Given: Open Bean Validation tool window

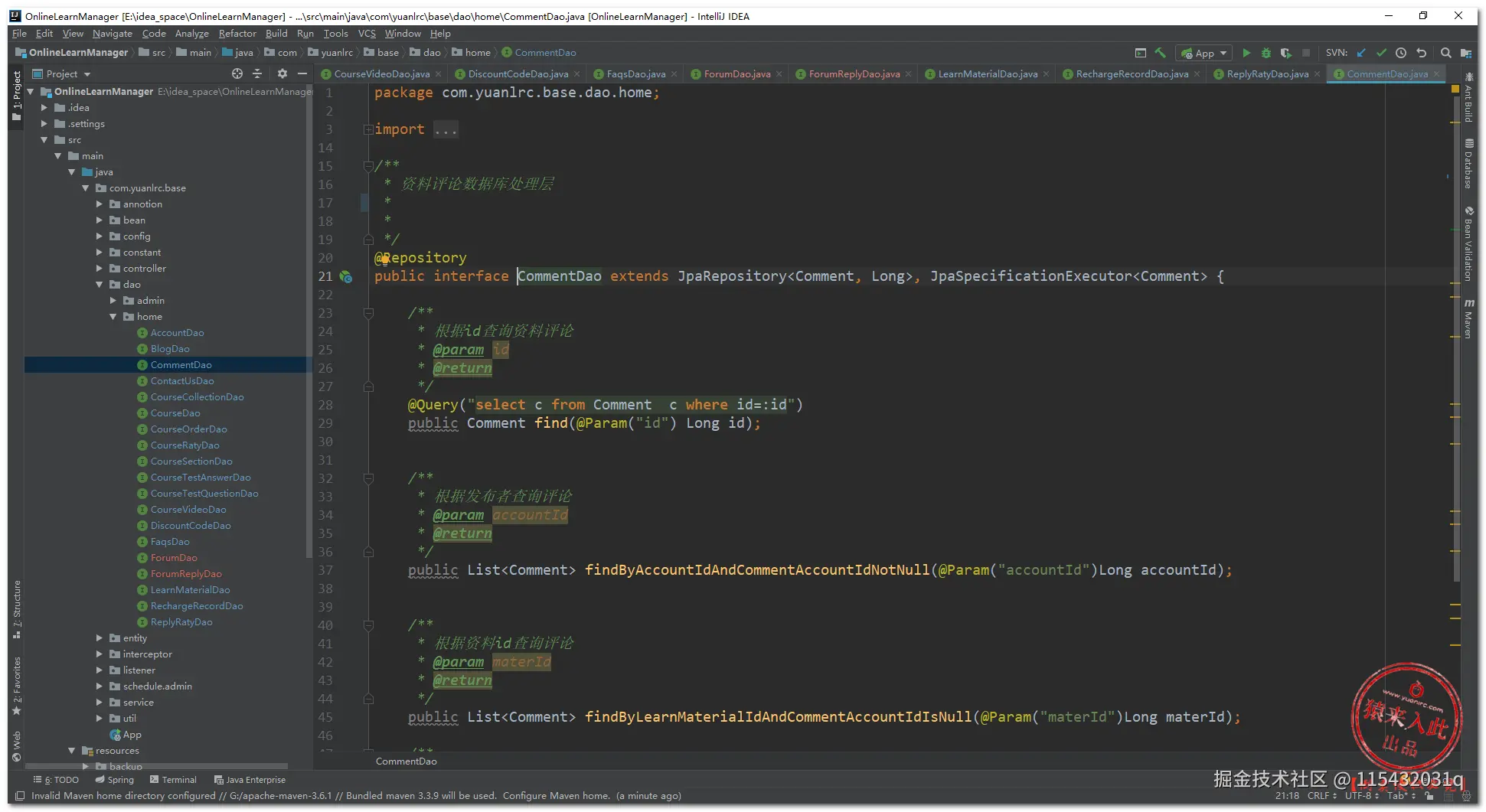Looking at the screenshot, I should tap(1468, 243).
